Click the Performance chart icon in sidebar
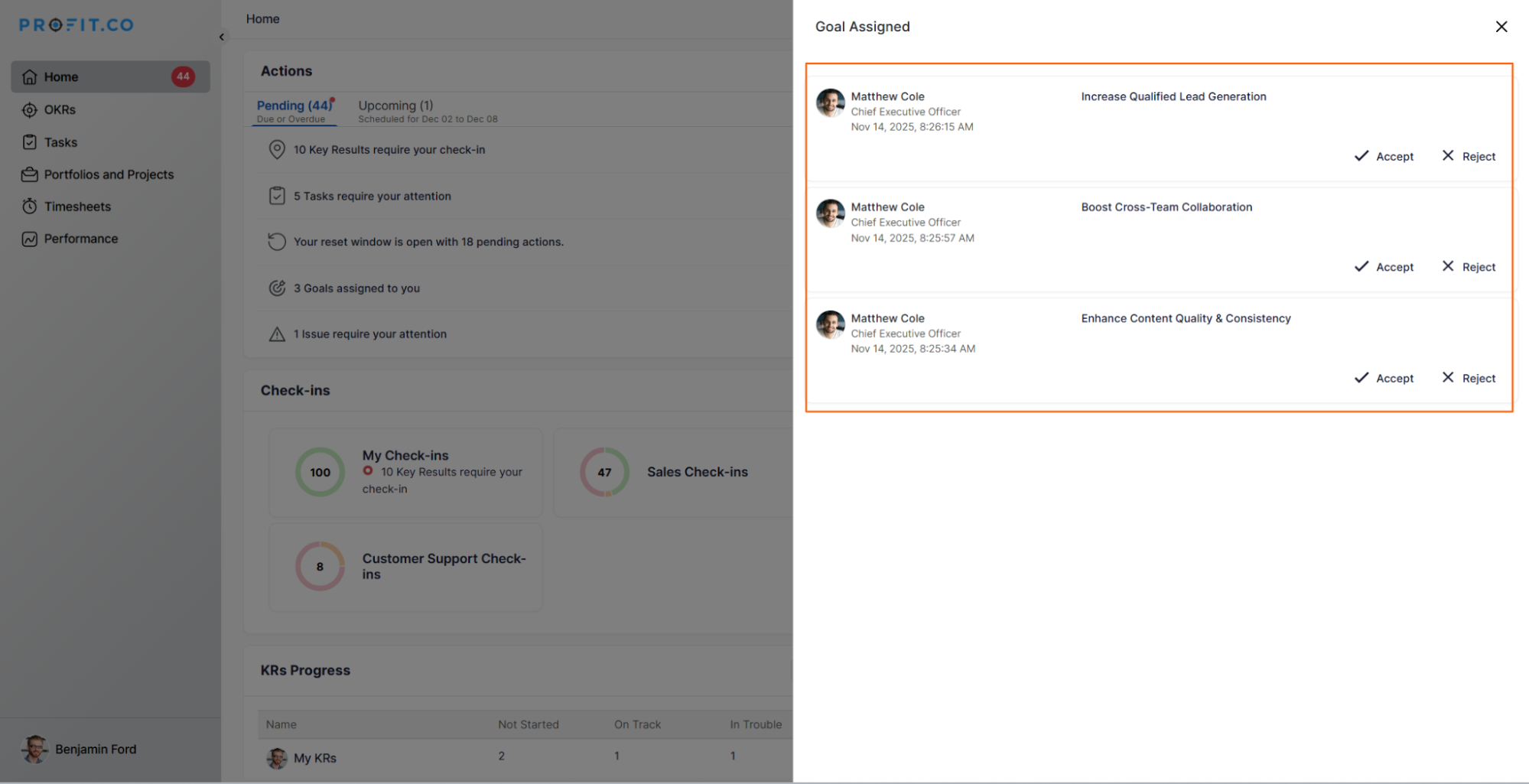 (x=29, y=239)
